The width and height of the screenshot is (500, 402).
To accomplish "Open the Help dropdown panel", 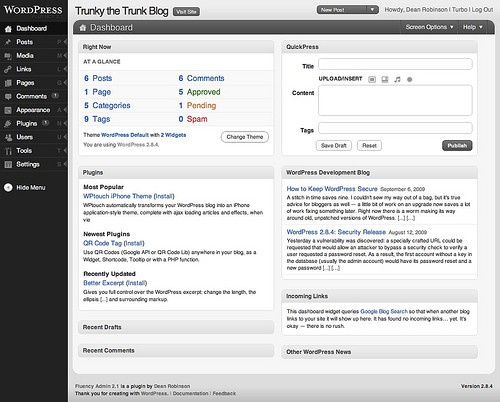I will [x=473, y=27].
